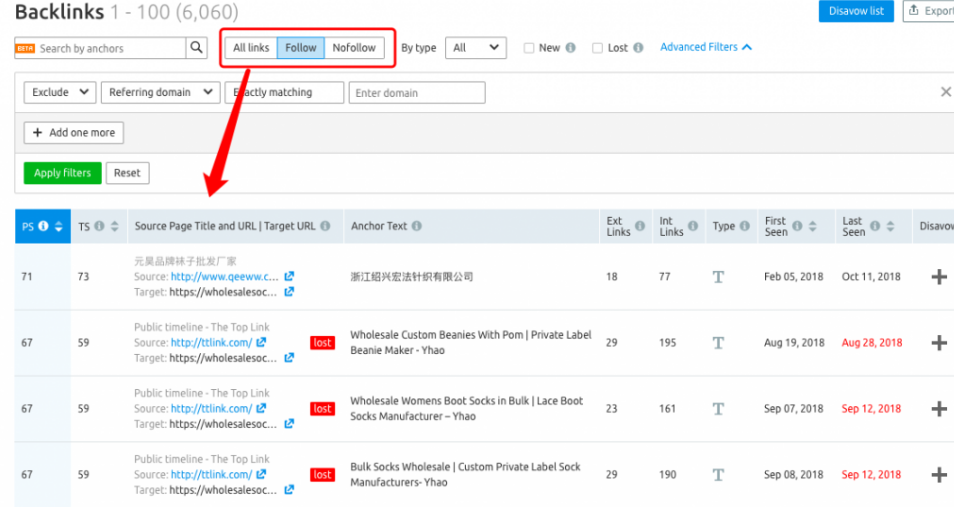Select the Follow links tab
954x507 pixels.
click(x=301, y=47)
